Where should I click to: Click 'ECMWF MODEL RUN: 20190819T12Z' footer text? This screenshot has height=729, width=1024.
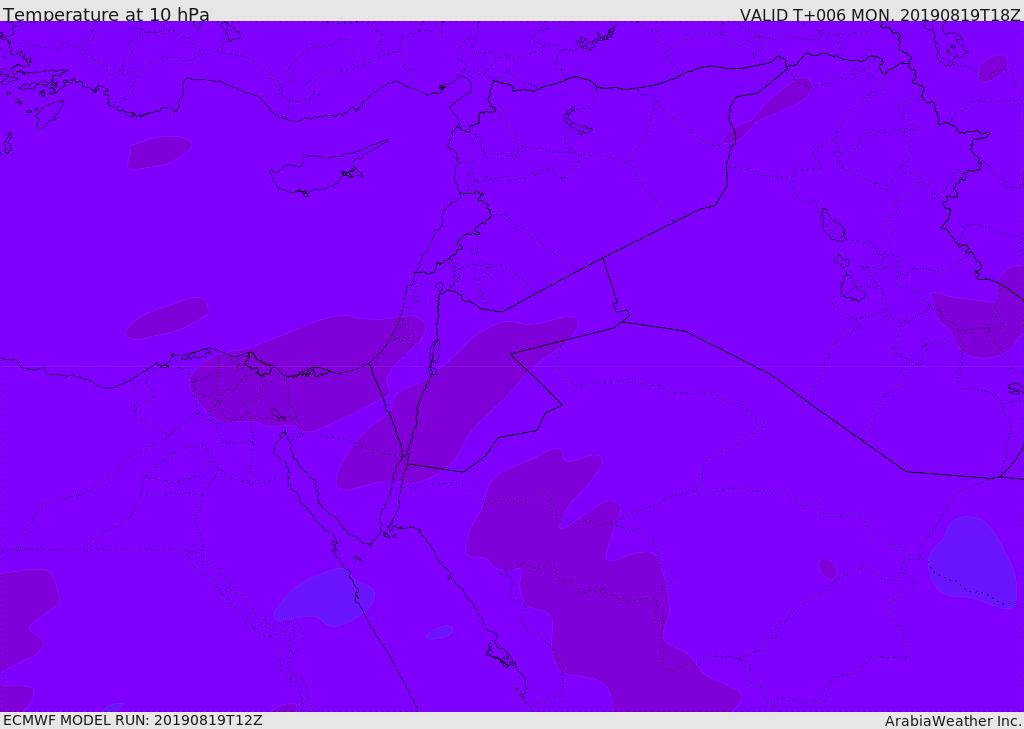[133, 720]
